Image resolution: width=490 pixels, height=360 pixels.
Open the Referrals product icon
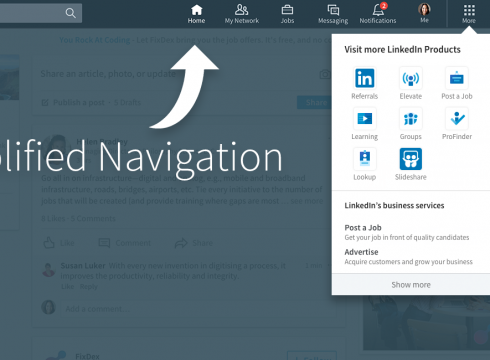pyautogui.click(x=364, y=78)
